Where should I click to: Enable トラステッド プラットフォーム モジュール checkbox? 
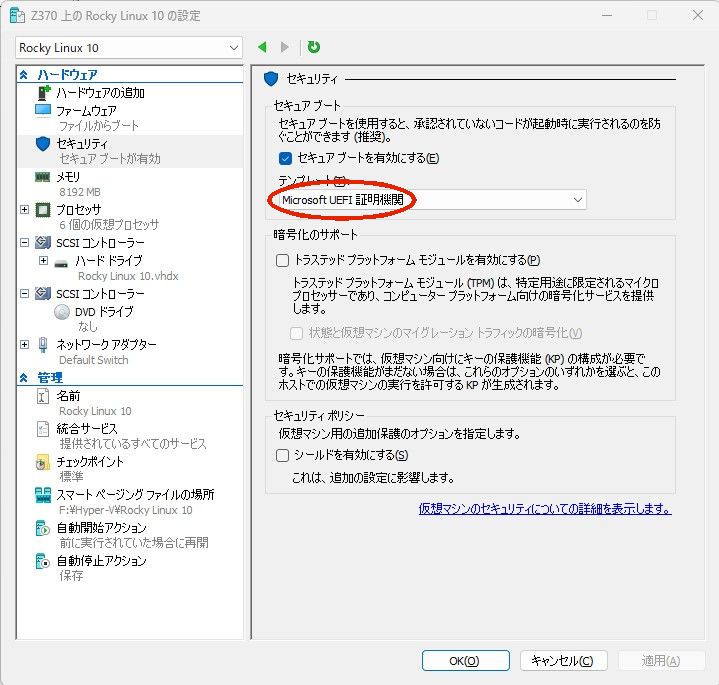tap(282, 260)
